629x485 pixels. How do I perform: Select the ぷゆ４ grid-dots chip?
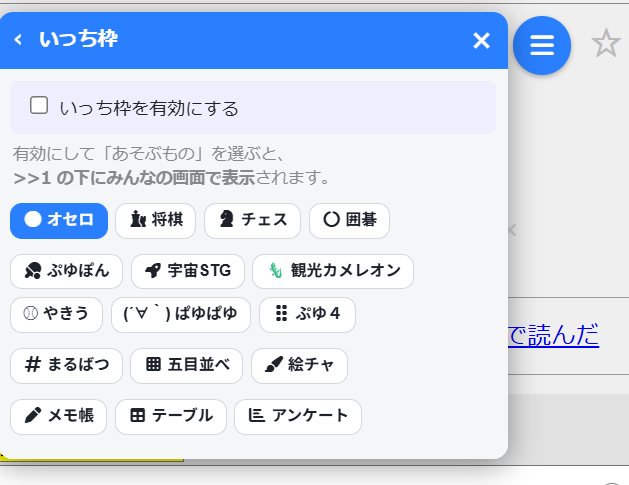307,315
